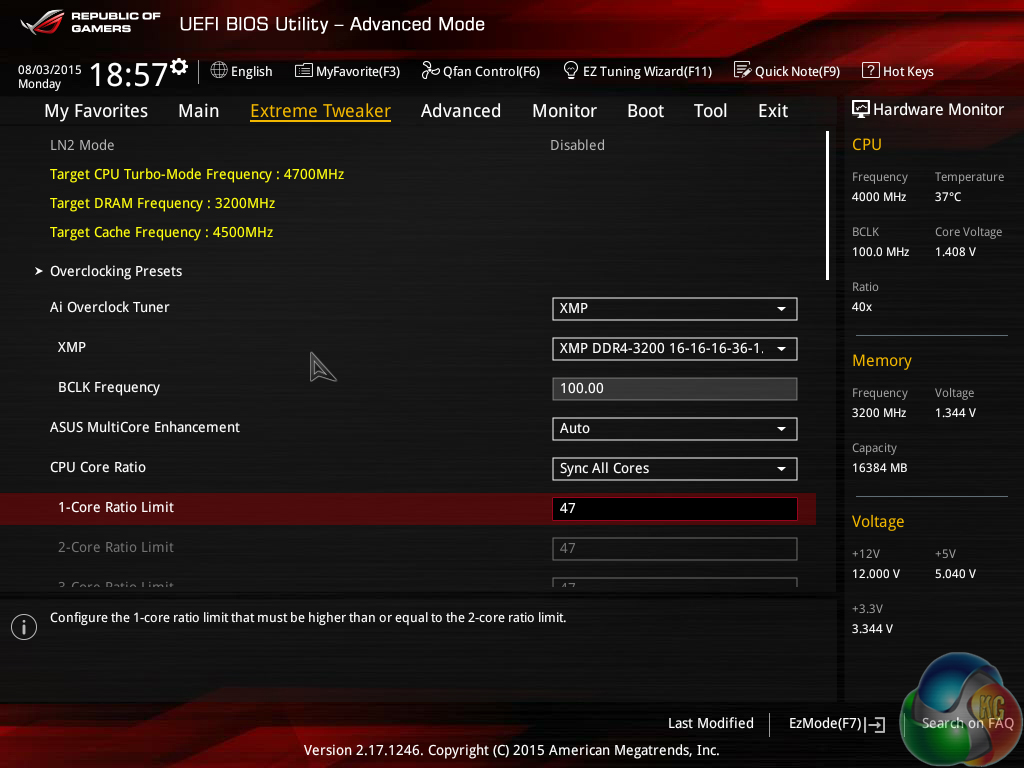This screenshot has height=768, width=1024.
Task: Launch EZ Tuning Wizard(F11)
Action: click(637, 71)
